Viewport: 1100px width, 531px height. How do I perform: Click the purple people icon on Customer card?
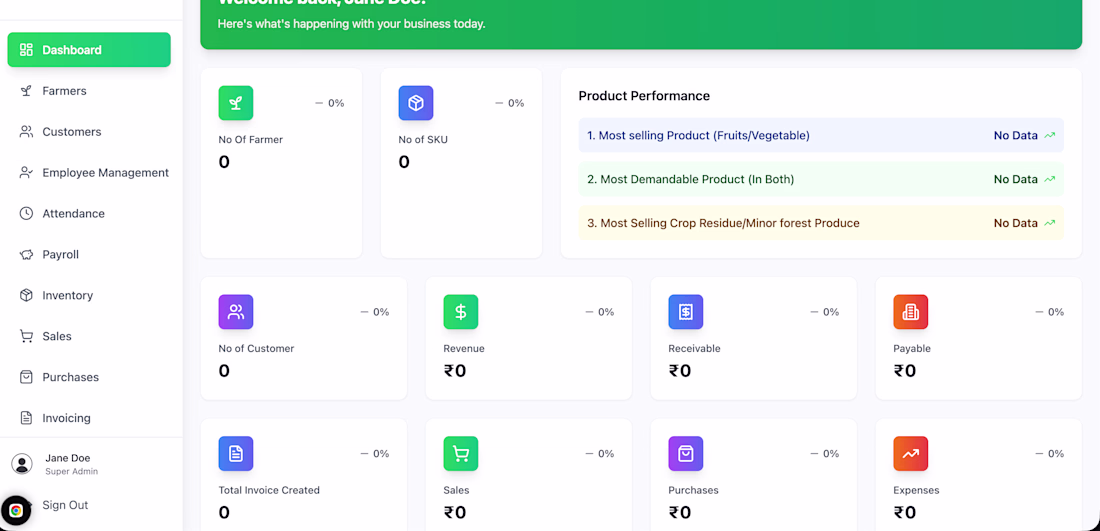tap(236, 312)
